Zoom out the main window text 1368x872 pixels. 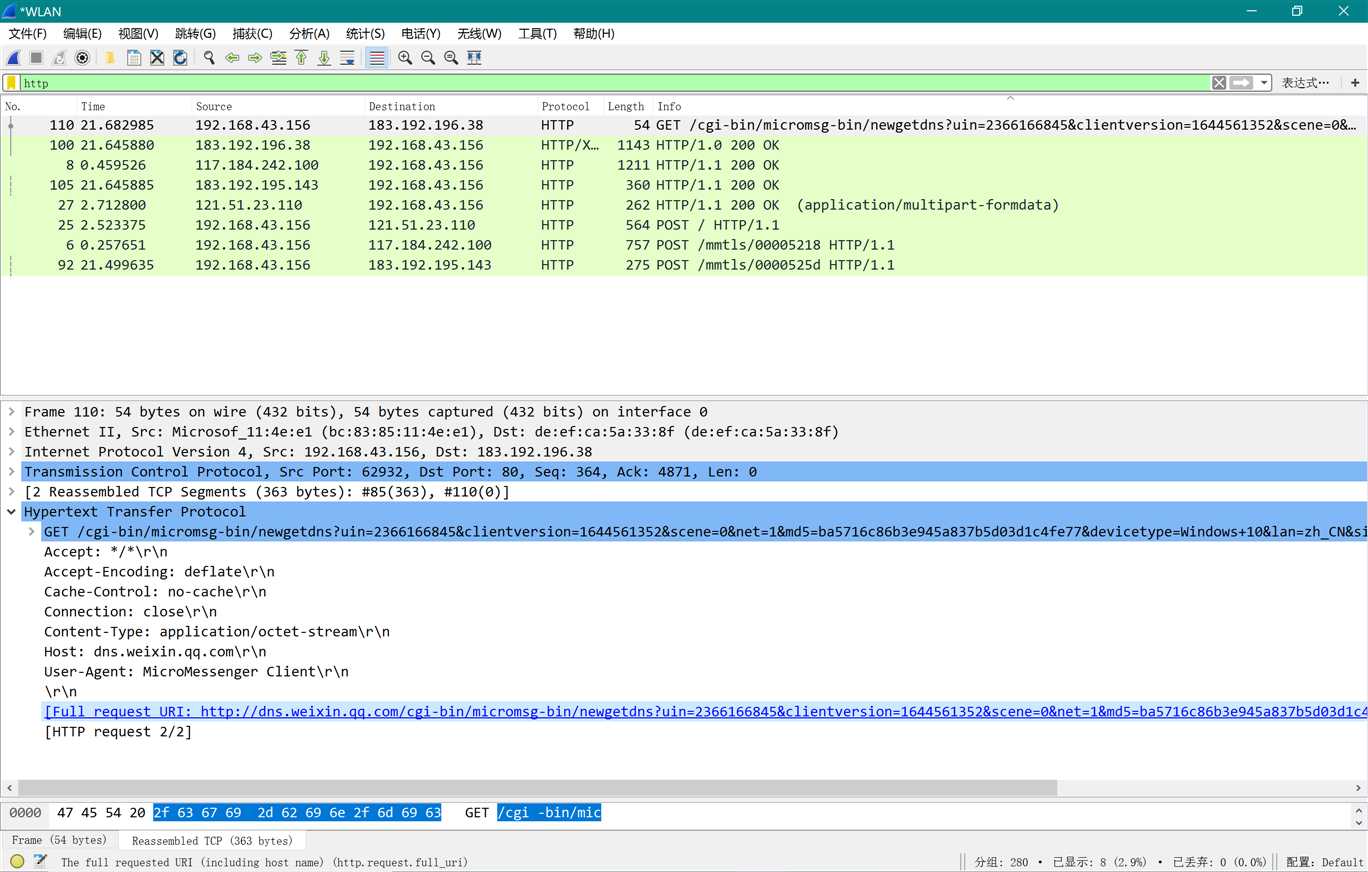(428, 58)
